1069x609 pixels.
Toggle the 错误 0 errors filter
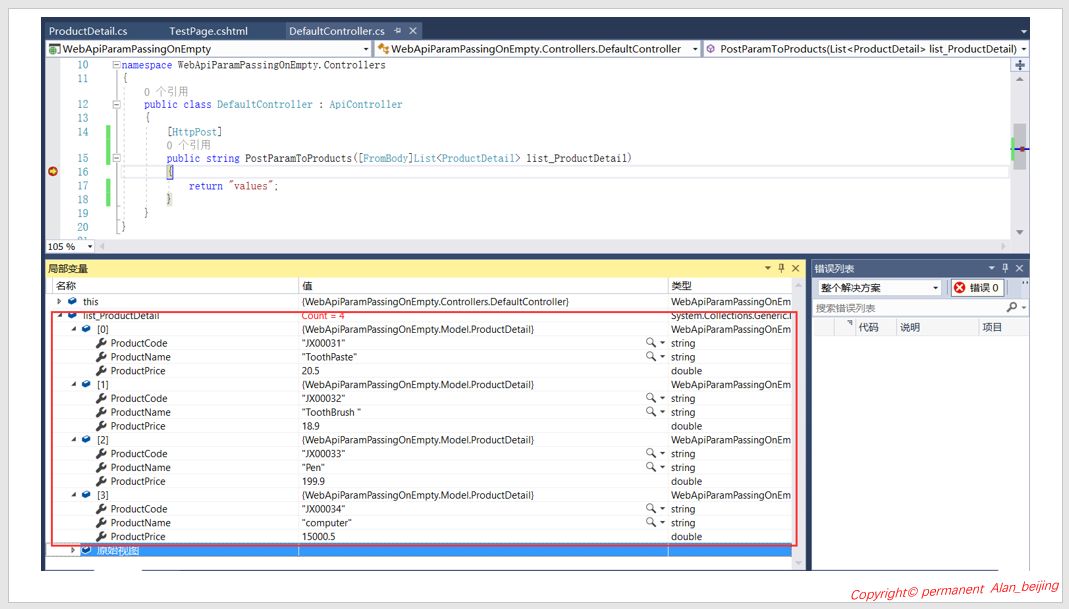(978, 288)
